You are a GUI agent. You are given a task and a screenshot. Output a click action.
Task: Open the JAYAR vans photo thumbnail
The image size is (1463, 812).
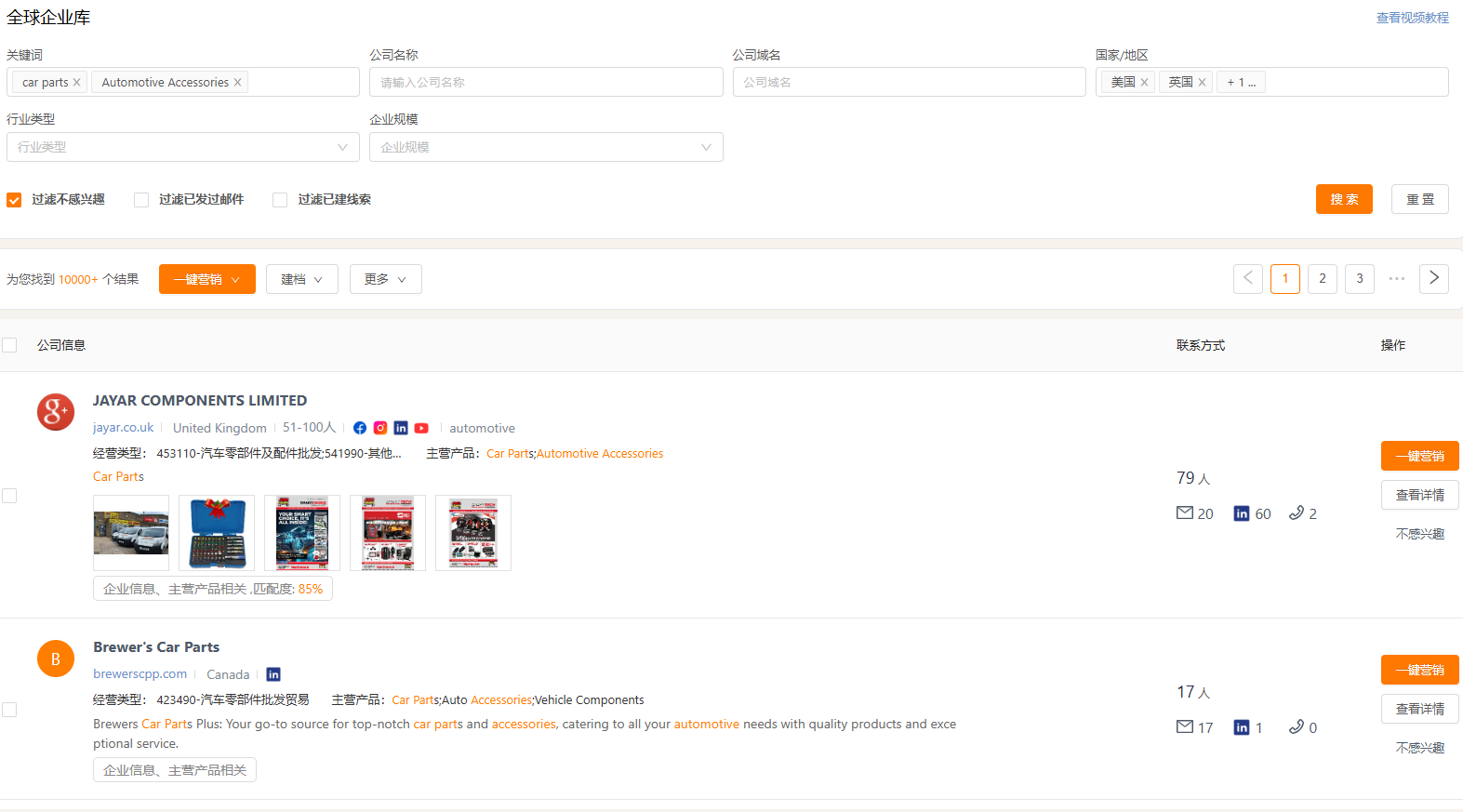click(131, 533)
